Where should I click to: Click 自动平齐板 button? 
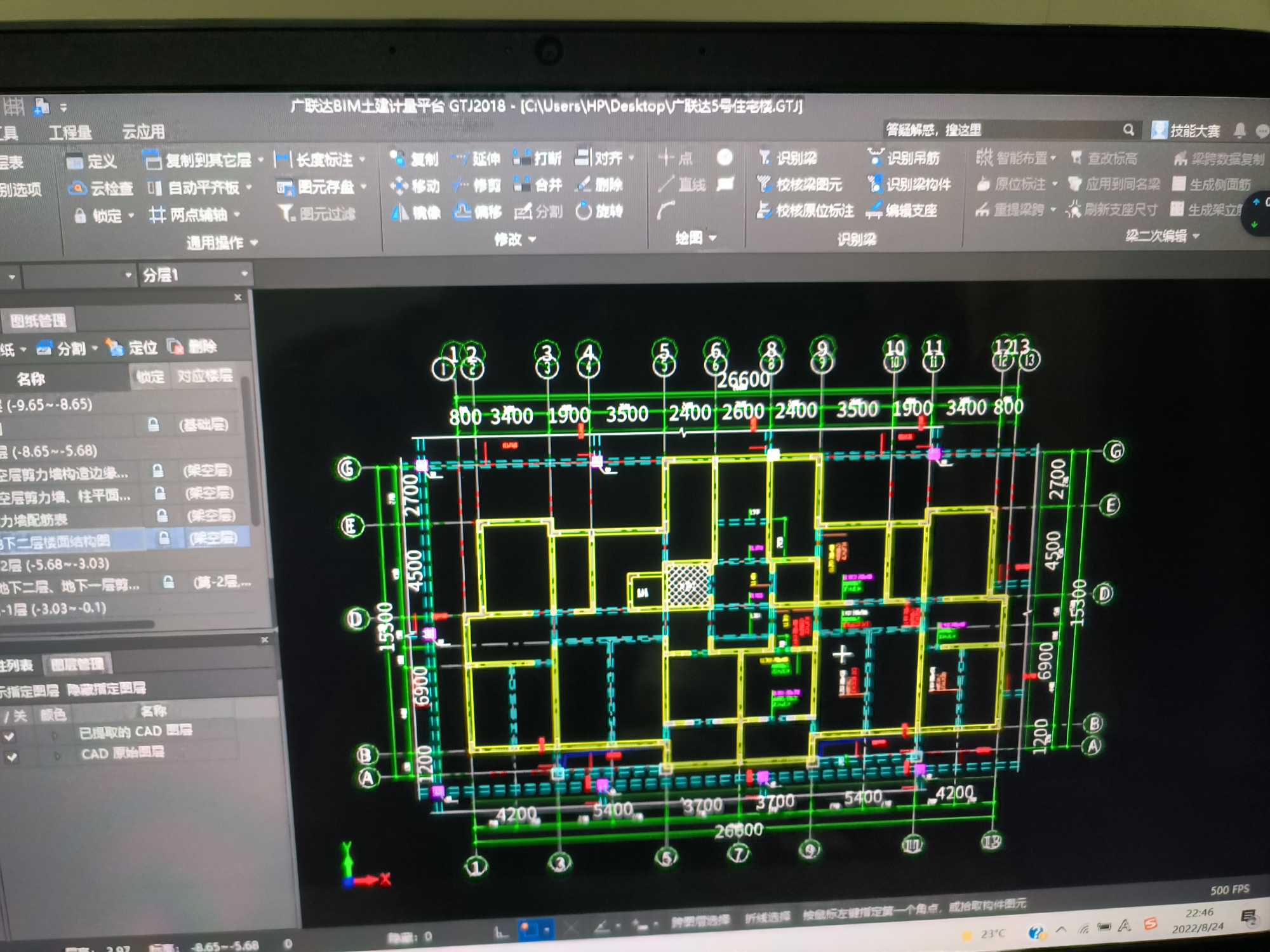click(199, 188)
